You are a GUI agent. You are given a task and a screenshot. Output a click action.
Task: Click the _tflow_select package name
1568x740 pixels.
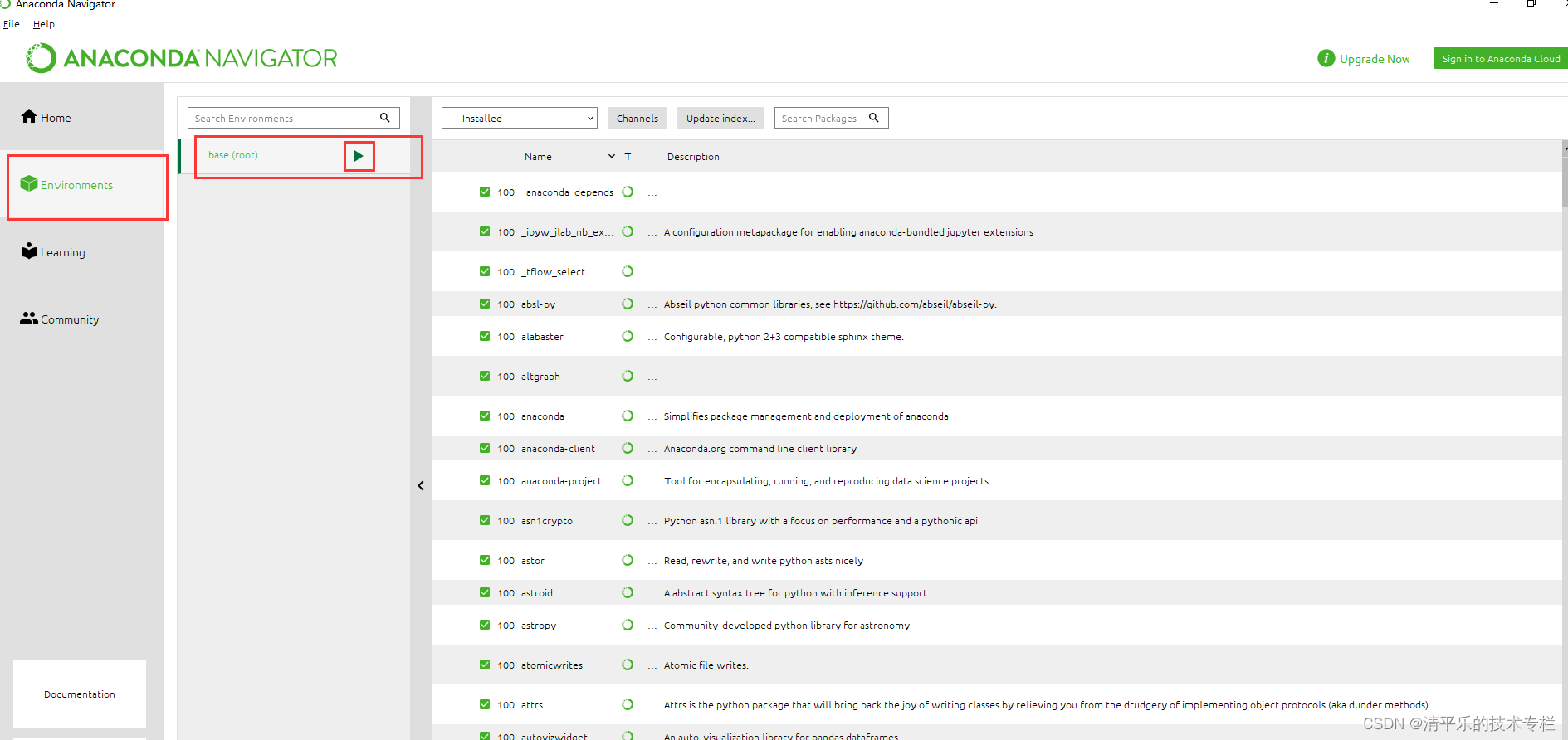point(553,272)
